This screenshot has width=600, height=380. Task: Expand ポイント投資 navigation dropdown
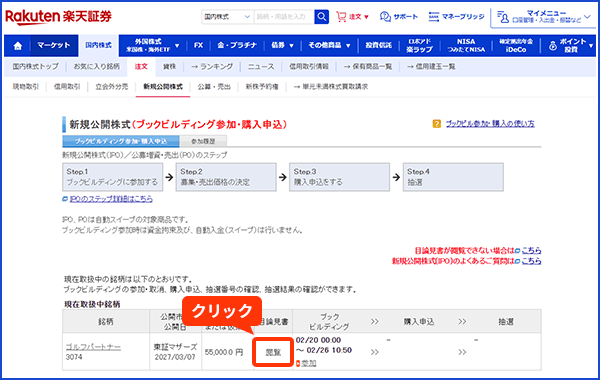pyautogui.click(x=570, y=46)
